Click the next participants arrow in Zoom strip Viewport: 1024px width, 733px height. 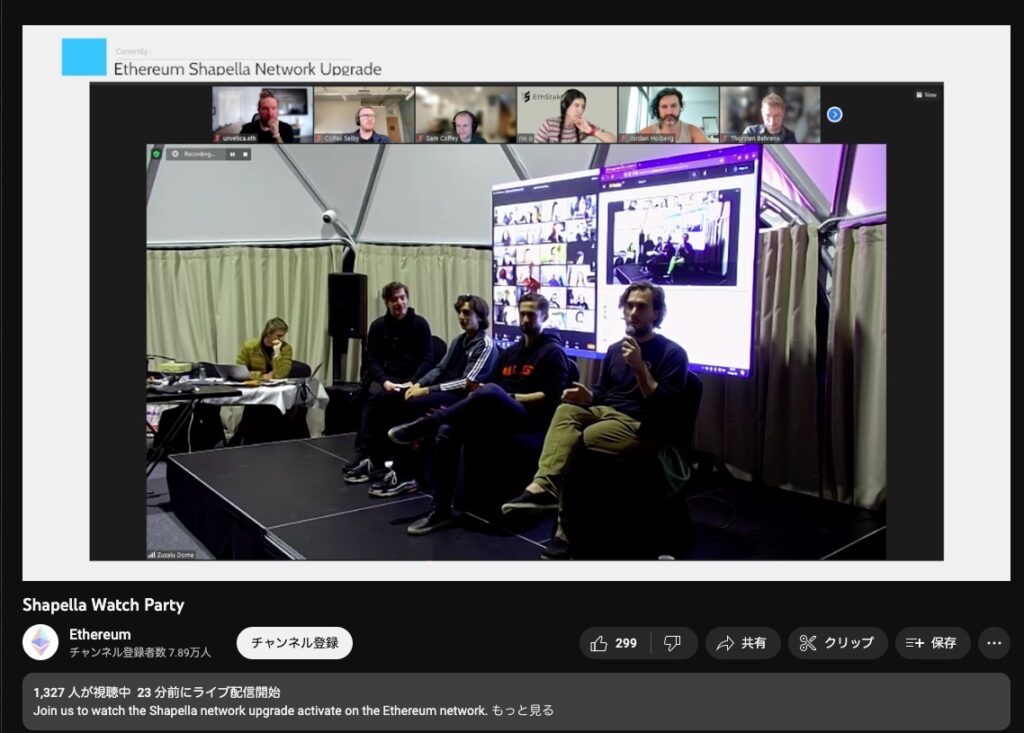point(835,115)
